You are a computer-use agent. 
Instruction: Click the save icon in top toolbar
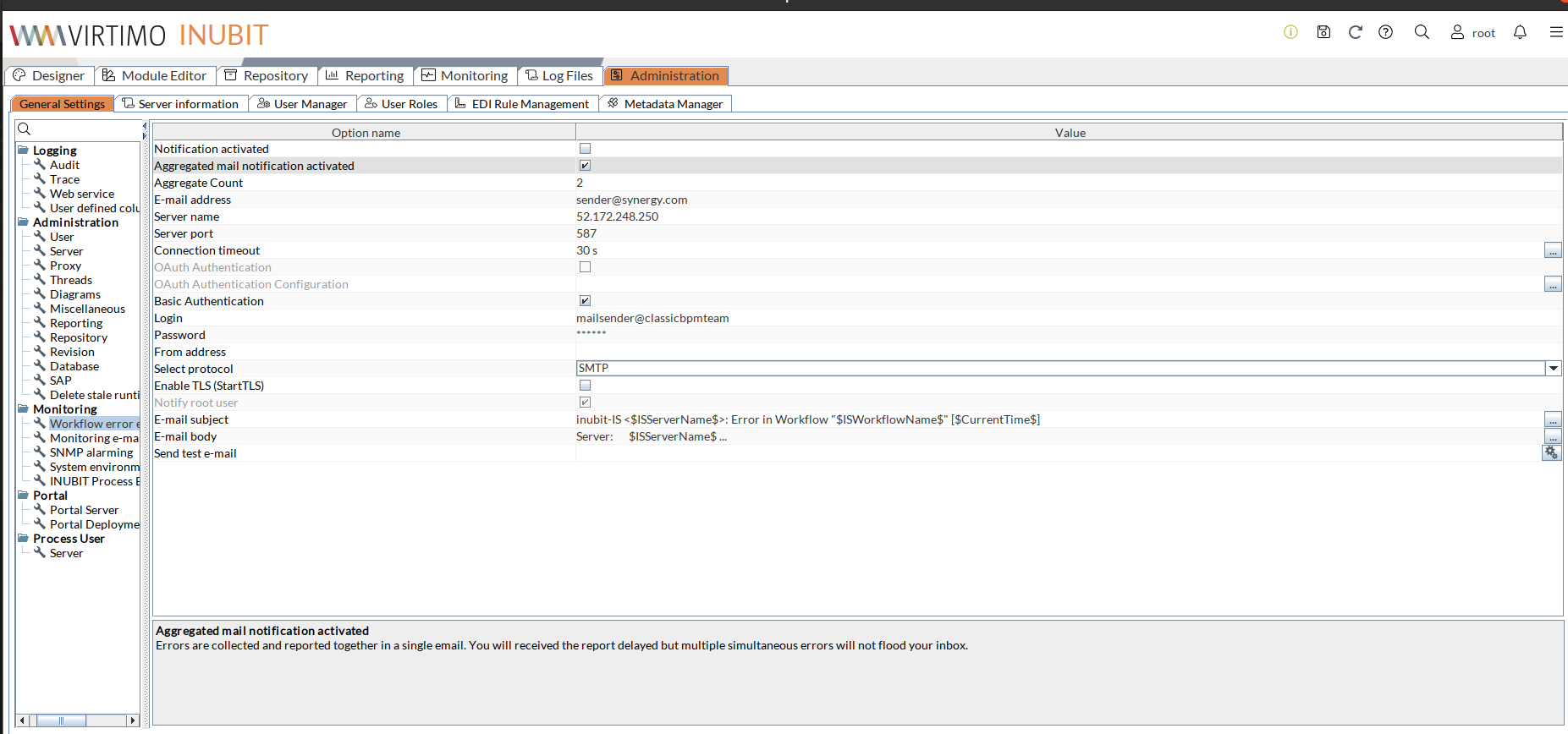[1323, 32]
